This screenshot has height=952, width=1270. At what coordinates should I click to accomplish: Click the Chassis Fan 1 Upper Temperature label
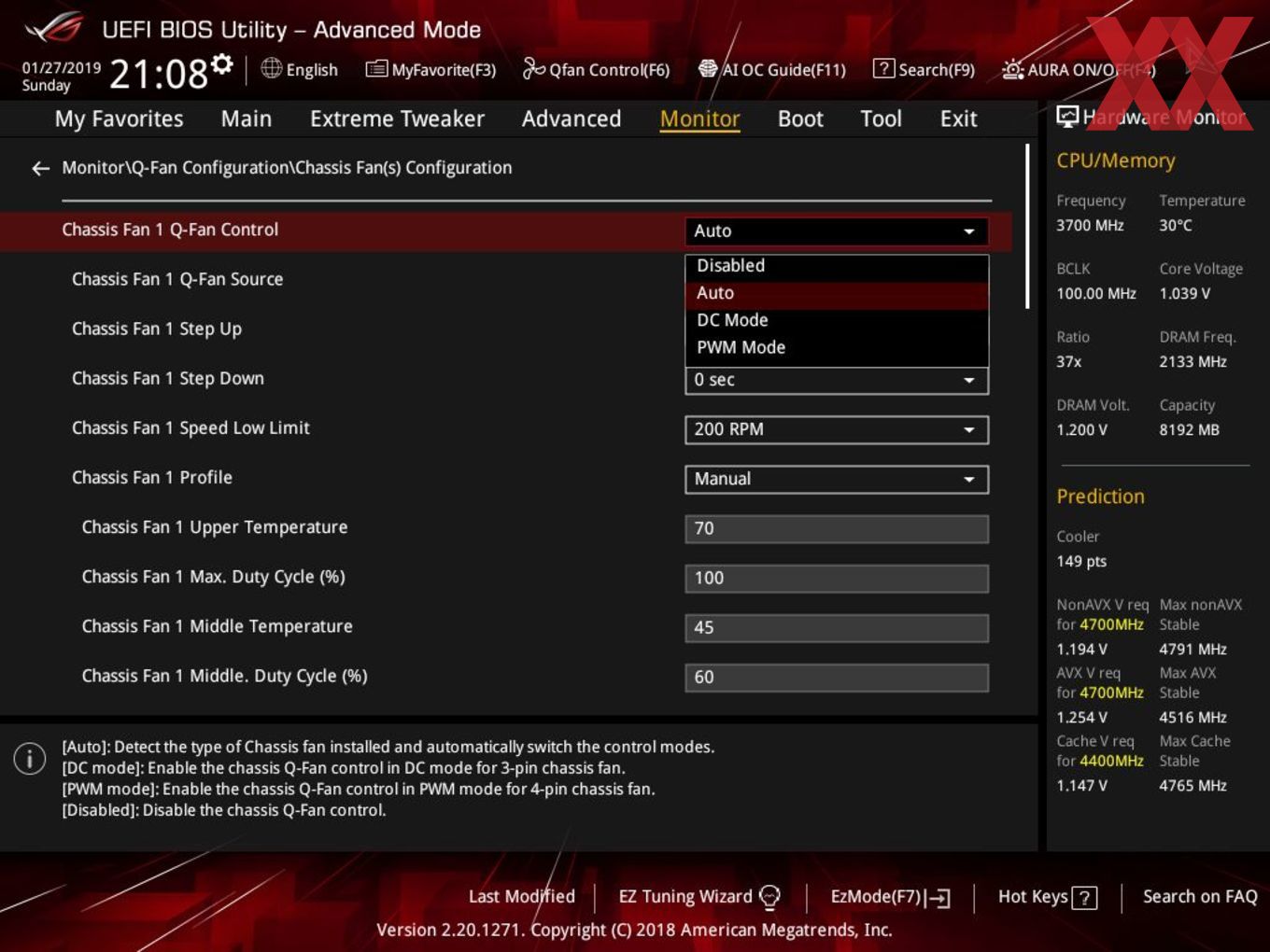click(x=215, y=527)
